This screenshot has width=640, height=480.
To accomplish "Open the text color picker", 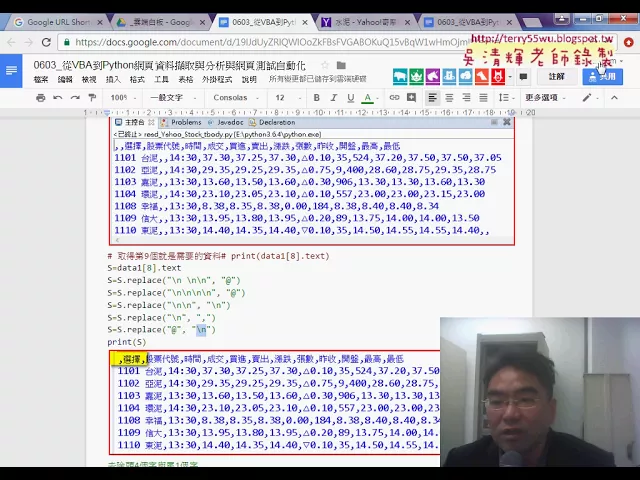I will (370, 98).
